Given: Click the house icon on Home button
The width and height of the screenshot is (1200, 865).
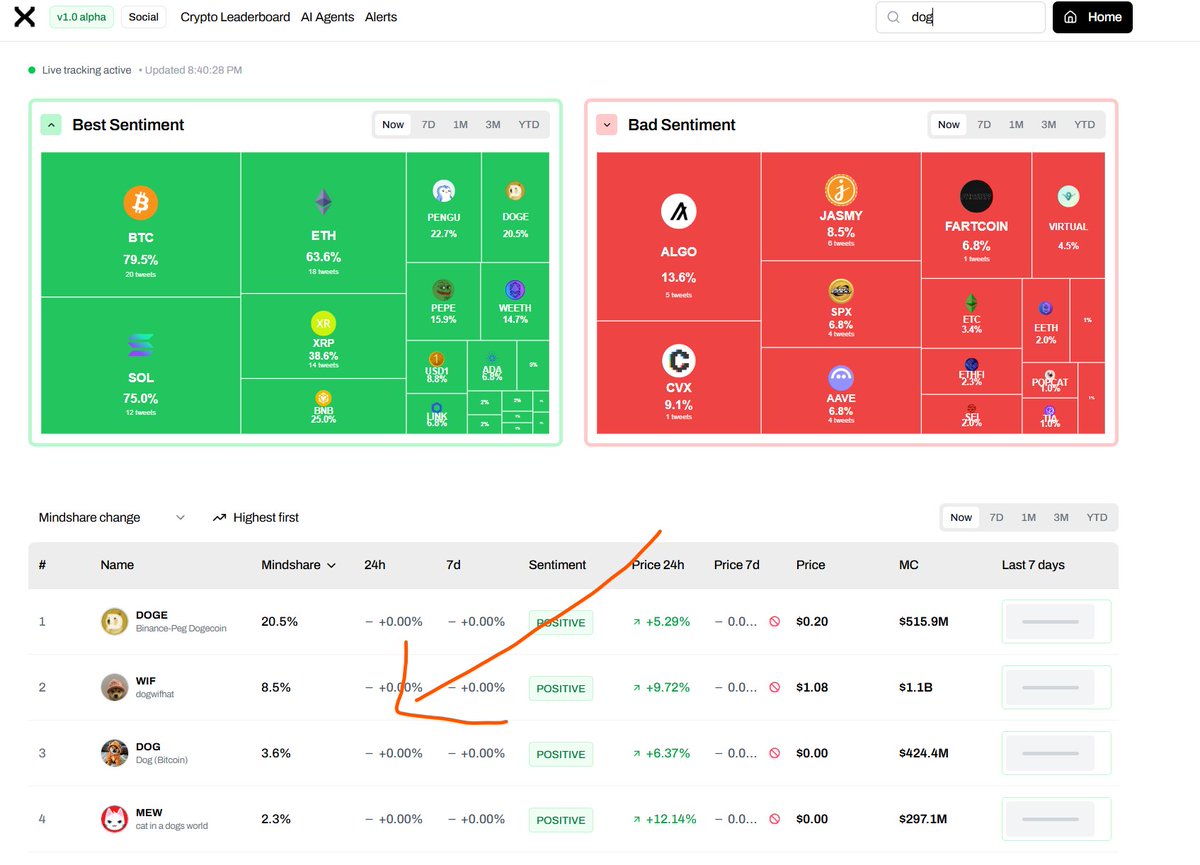Looking at the screenshot, I should coord(1071,17).
